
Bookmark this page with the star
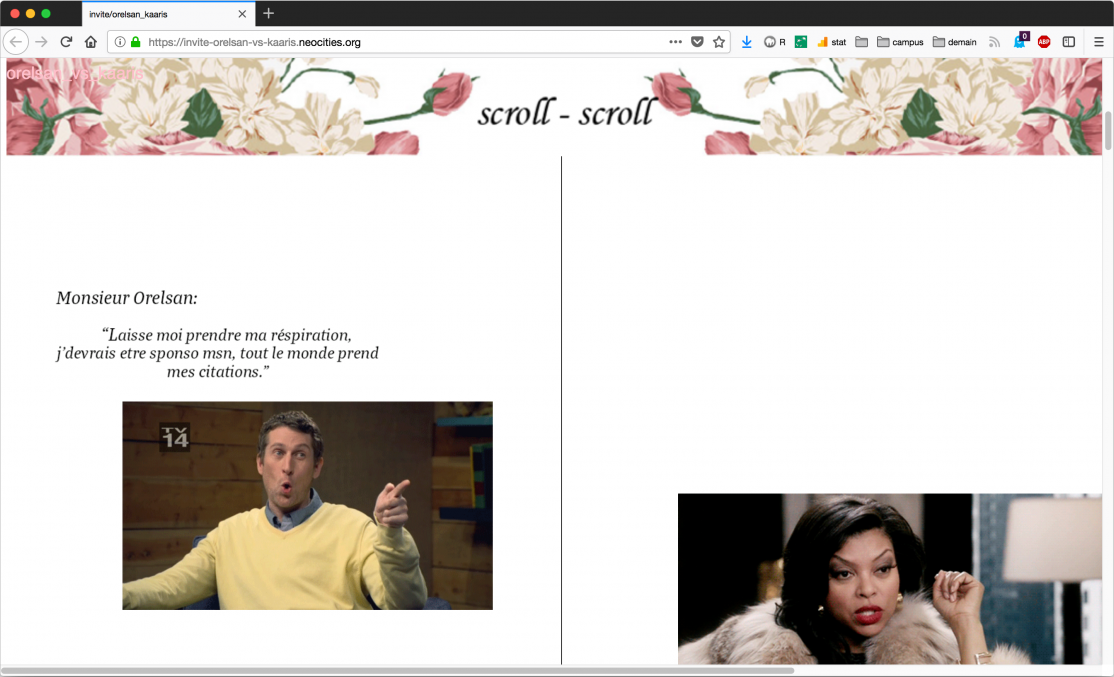(718, 42)
